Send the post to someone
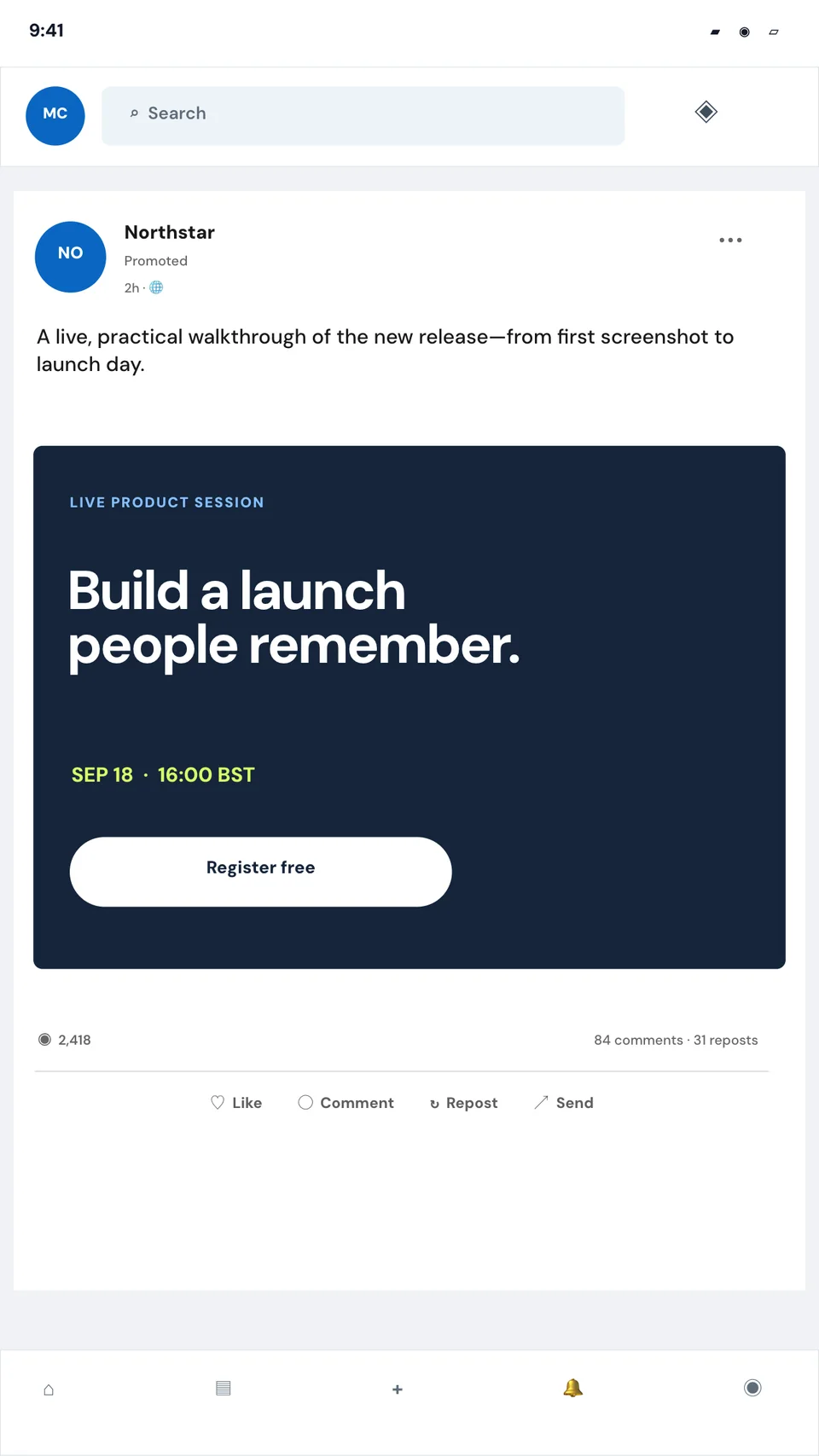 point(563,1103)
